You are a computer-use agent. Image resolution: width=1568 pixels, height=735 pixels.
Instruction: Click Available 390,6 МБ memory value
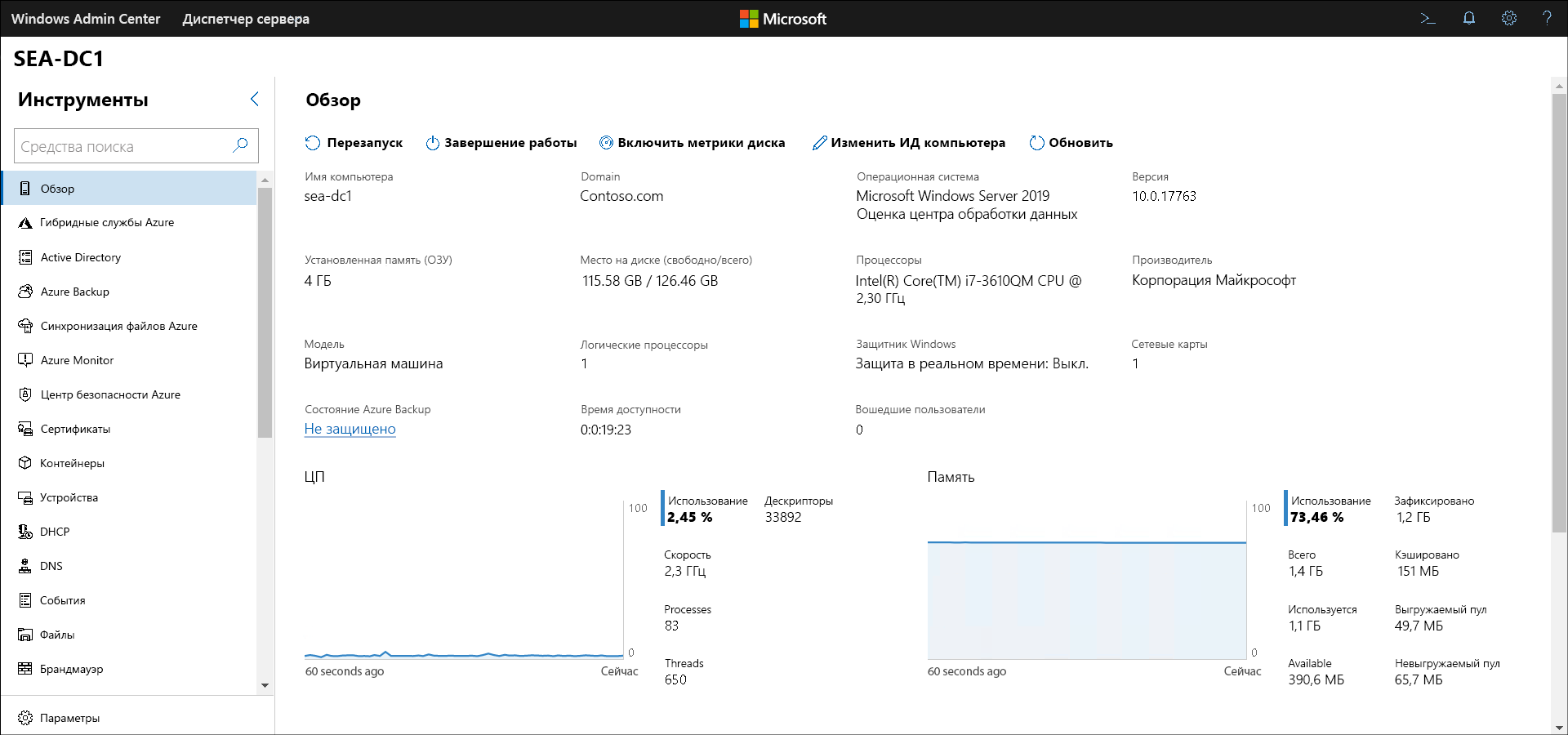[1316, 679]
